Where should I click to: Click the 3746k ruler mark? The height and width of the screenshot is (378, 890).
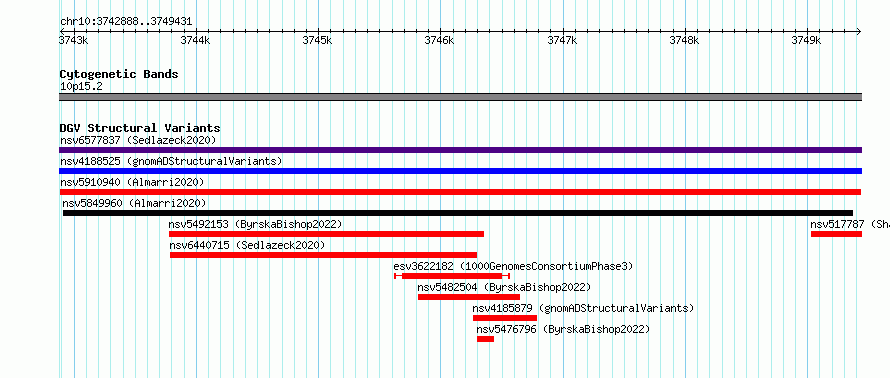[x=440, y=40]
